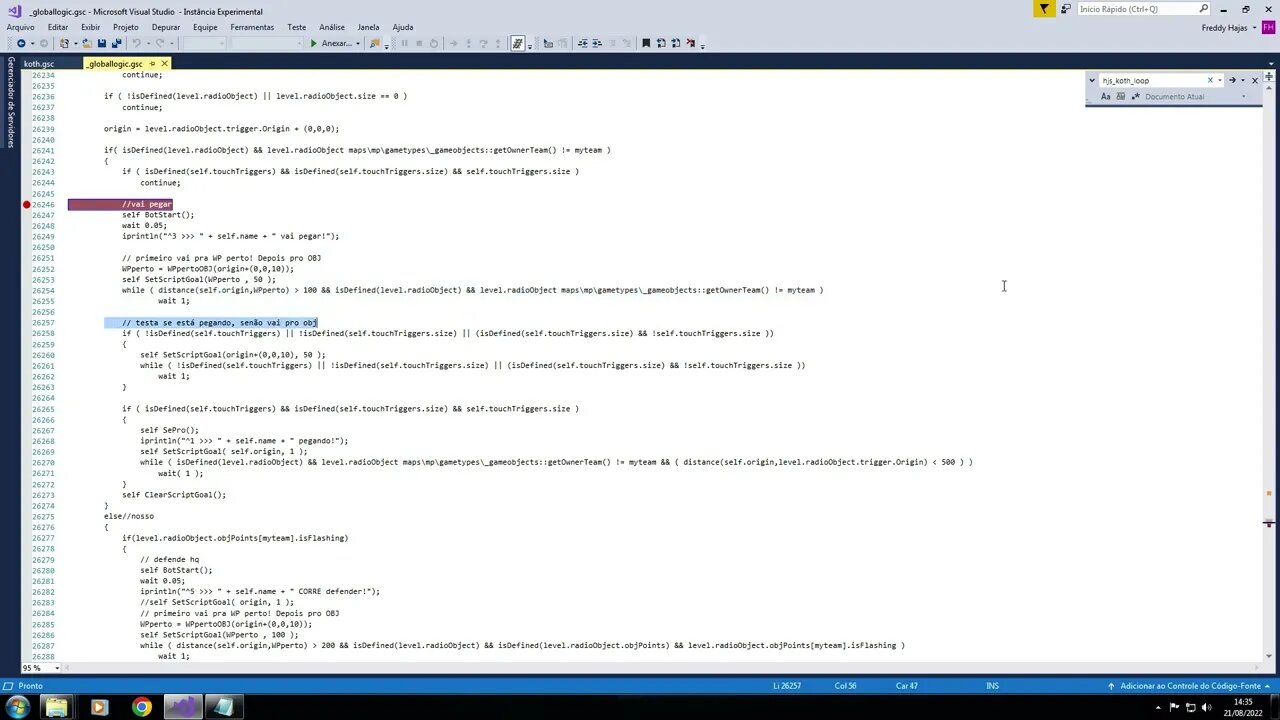Screen dimensions: 1280x720
Task: Toggle regular expressions in find box
Action: [1136, 97]
